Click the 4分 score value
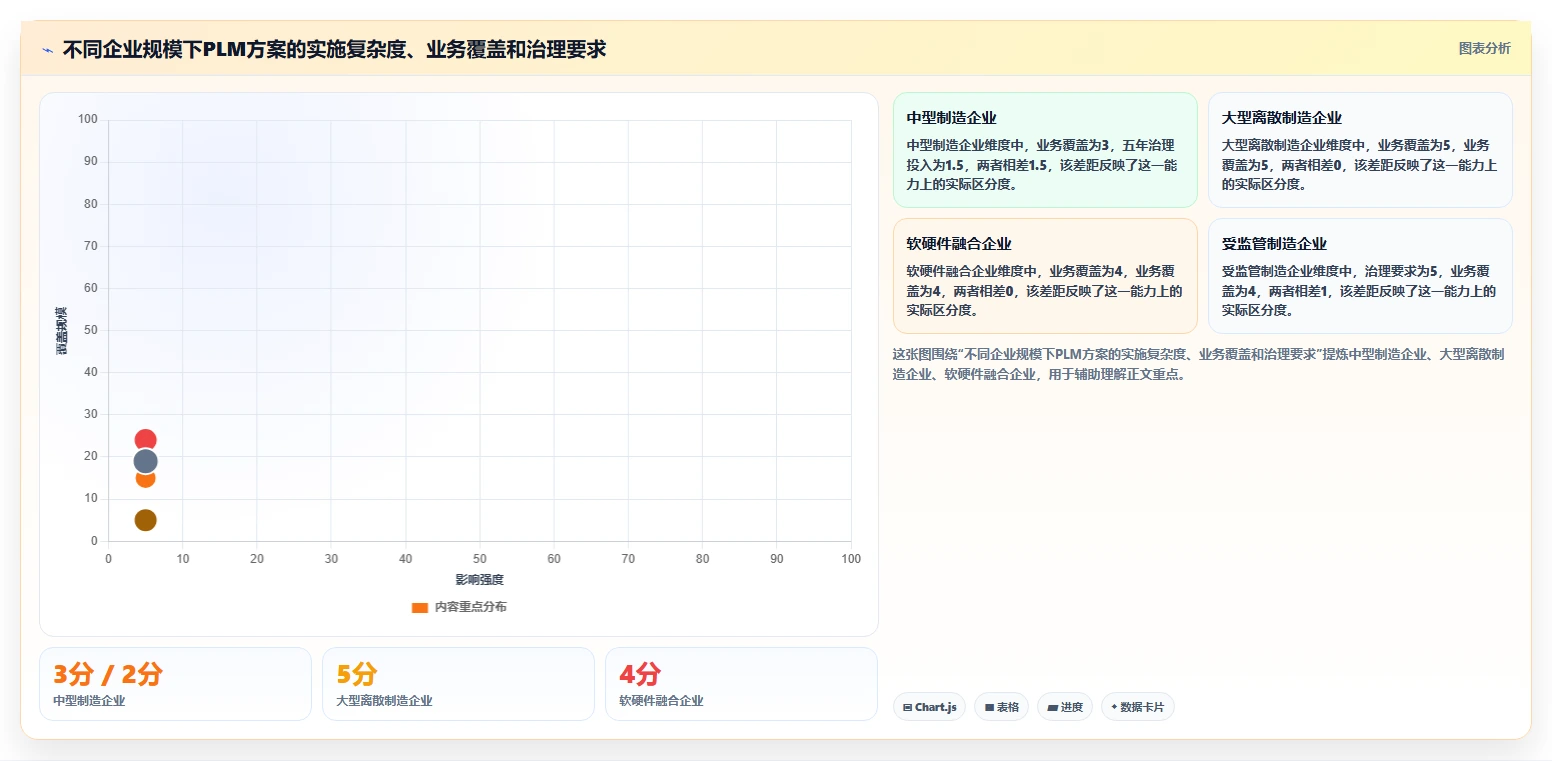The height and width of the screenshot is (761, 1552). point(640,675)
